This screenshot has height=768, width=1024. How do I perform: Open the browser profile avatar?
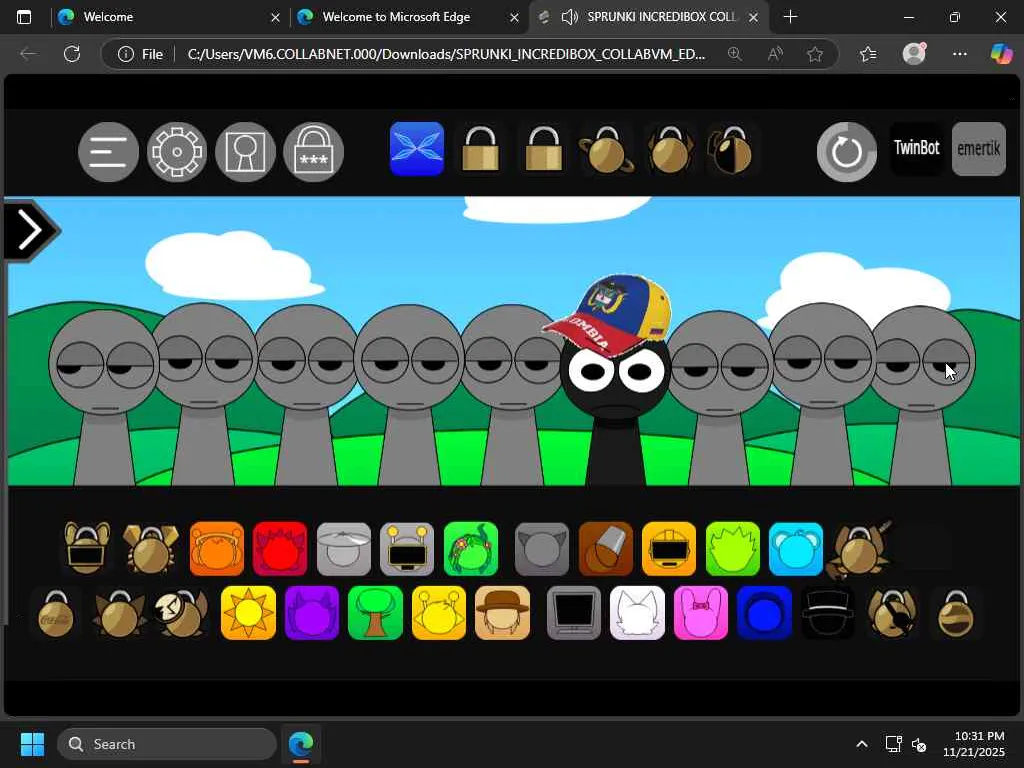[x=914, y=54]
